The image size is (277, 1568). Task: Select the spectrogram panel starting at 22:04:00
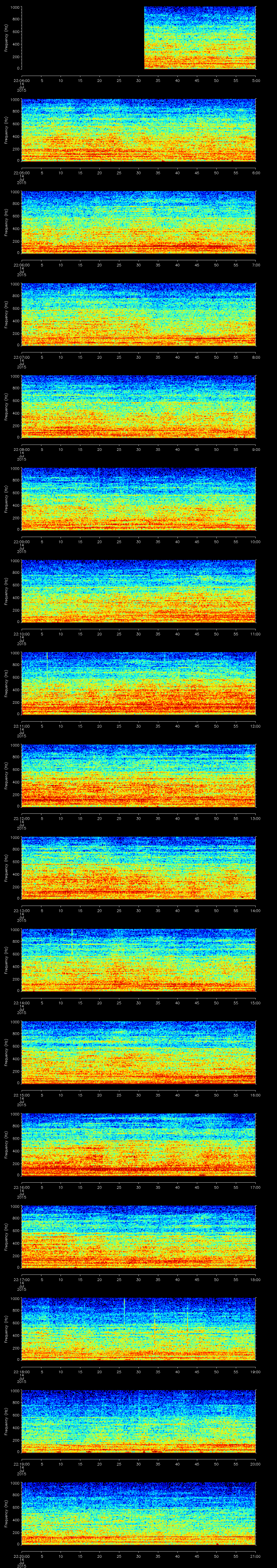(139, 38)
